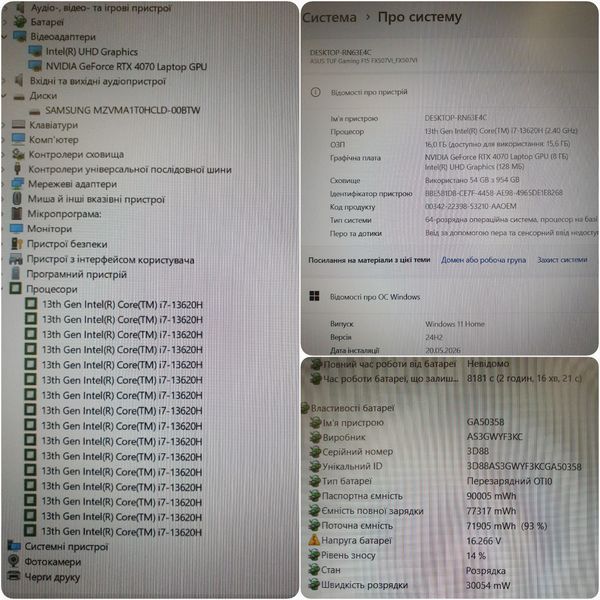Screen dimensions: 600x600
Task: Click the Комп'ютер category icon
Action: [x=18, y=139]
